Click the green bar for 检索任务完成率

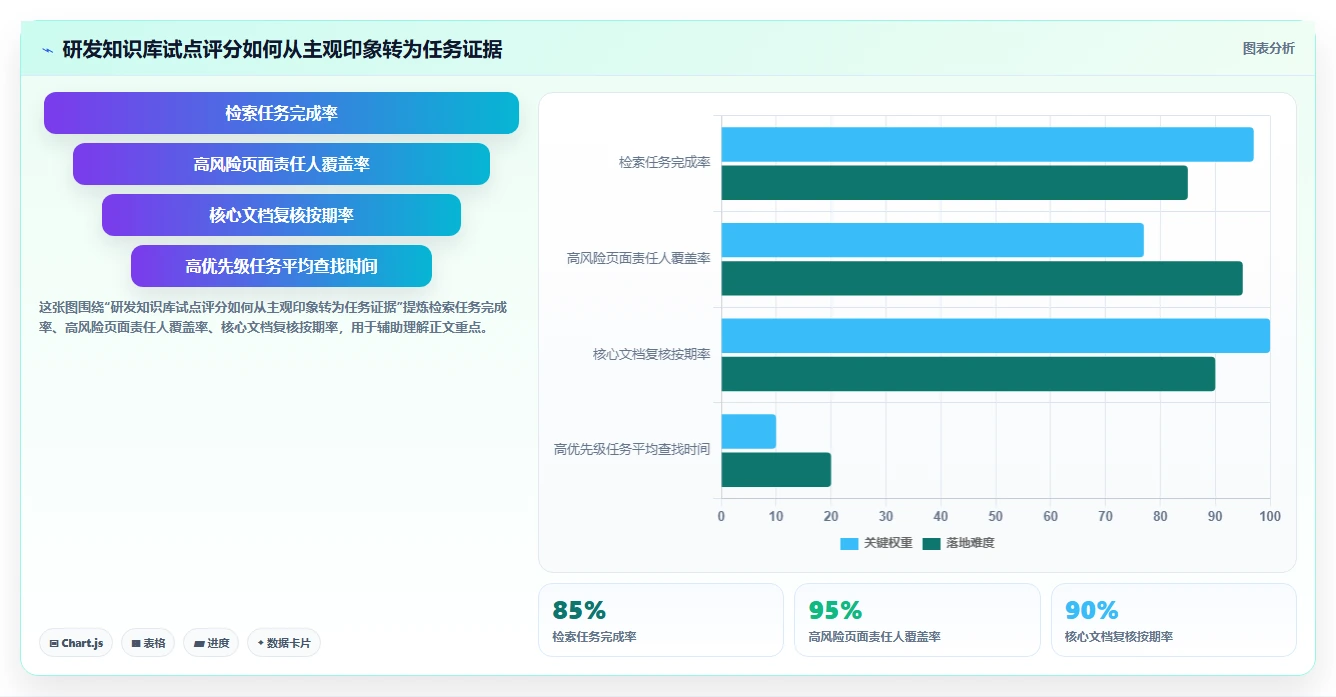click(954, 183)
